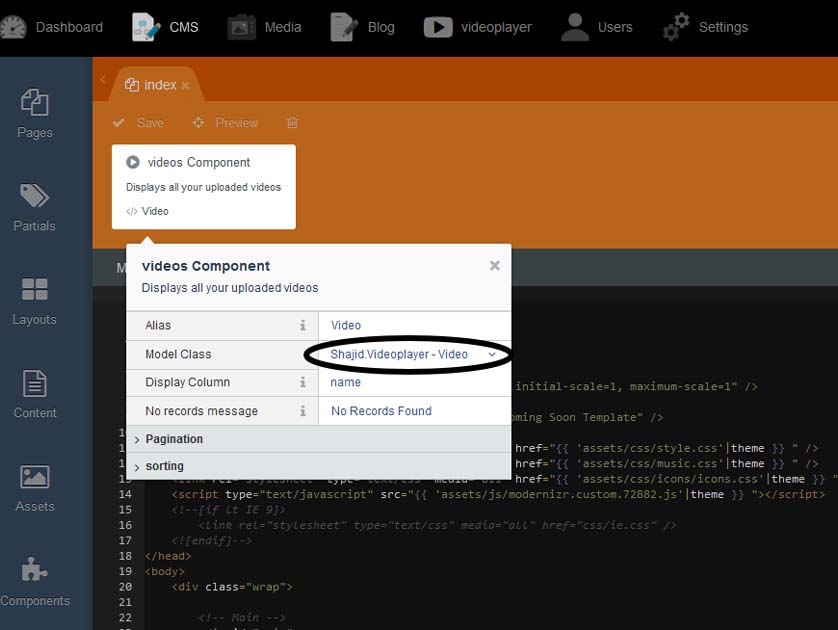The image size is (838, 630).
Task: Open the videoplayer menu item
Action: (x=478, y=27)
